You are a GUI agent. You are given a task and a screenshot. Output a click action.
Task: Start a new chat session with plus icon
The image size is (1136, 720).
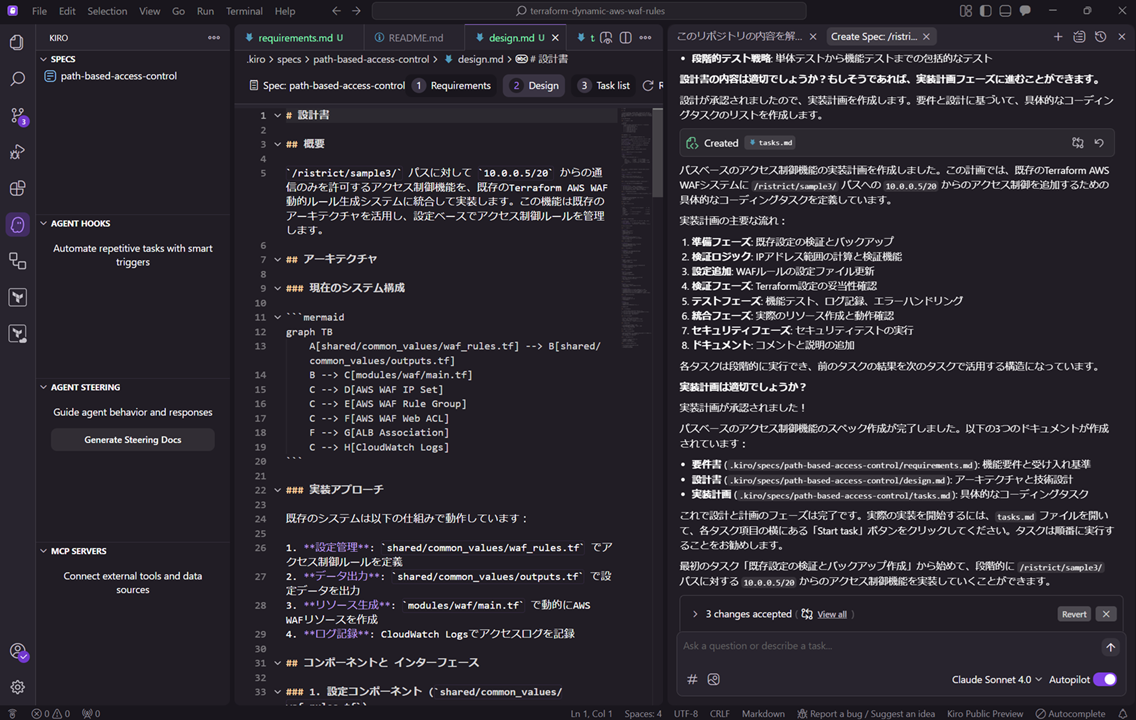(x=1058, y=36)
